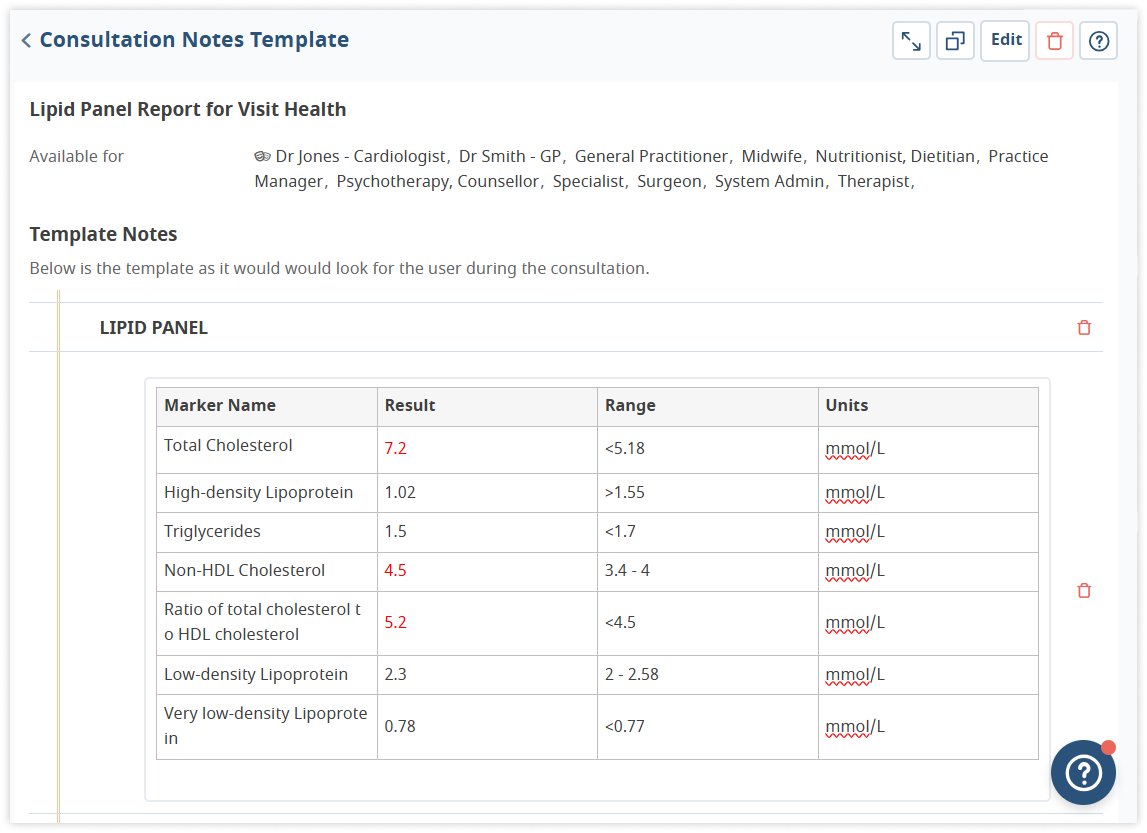Click the <0.77 range value
This screenshot has height=833, width=1147.
(625, 726)
